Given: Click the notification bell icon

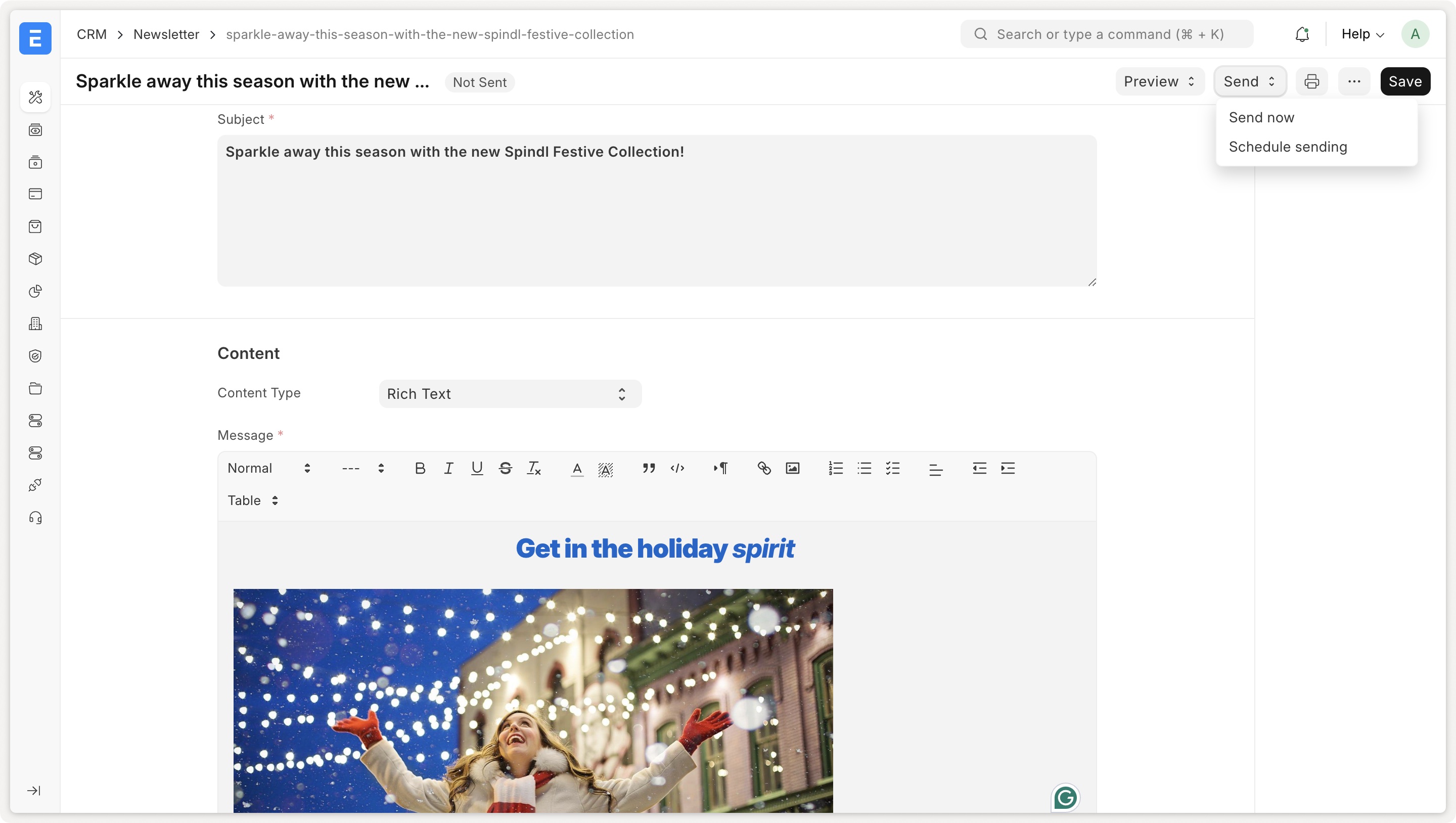Looking at the screenshot, I should tap(1302, 34).
